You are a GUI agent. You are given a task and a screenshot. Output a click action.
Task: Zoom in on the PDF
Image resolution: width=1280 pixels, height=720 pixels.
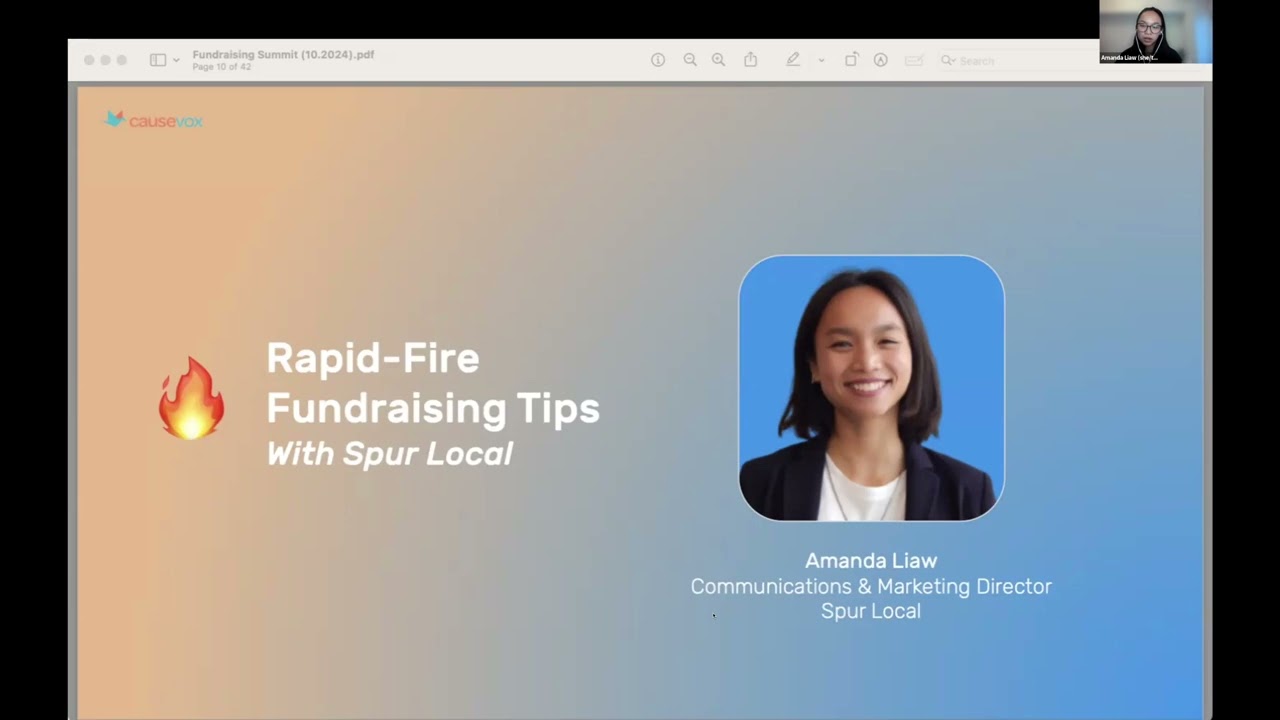tap(718, 60)
